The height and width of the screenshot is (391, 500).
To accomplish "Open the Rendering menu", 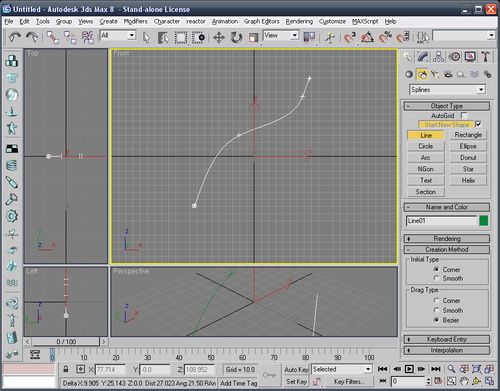I will click(299, 22).
